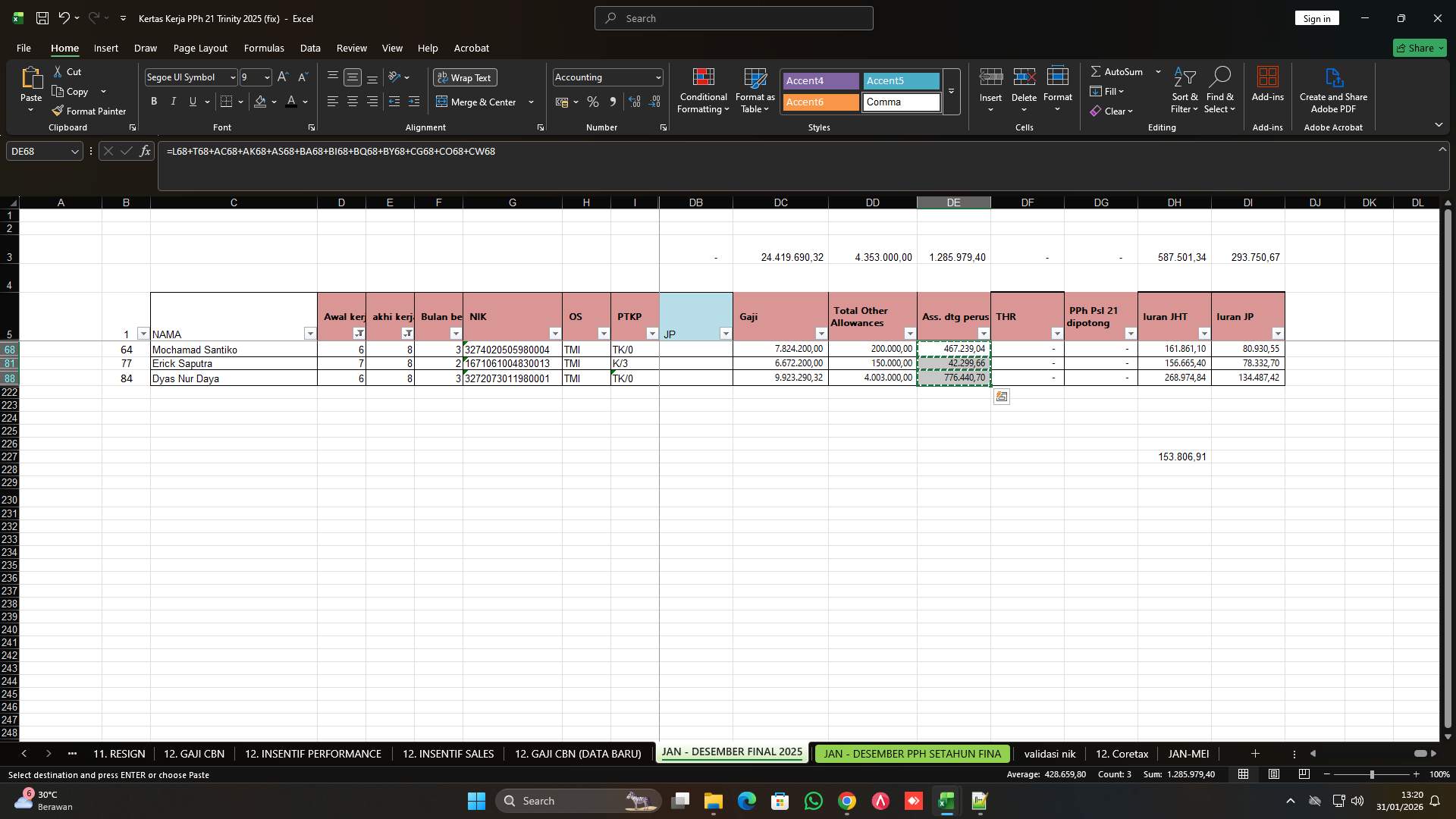Click Format as Table
Viewport: 1456px width, 819px height.
click(754, 91)
